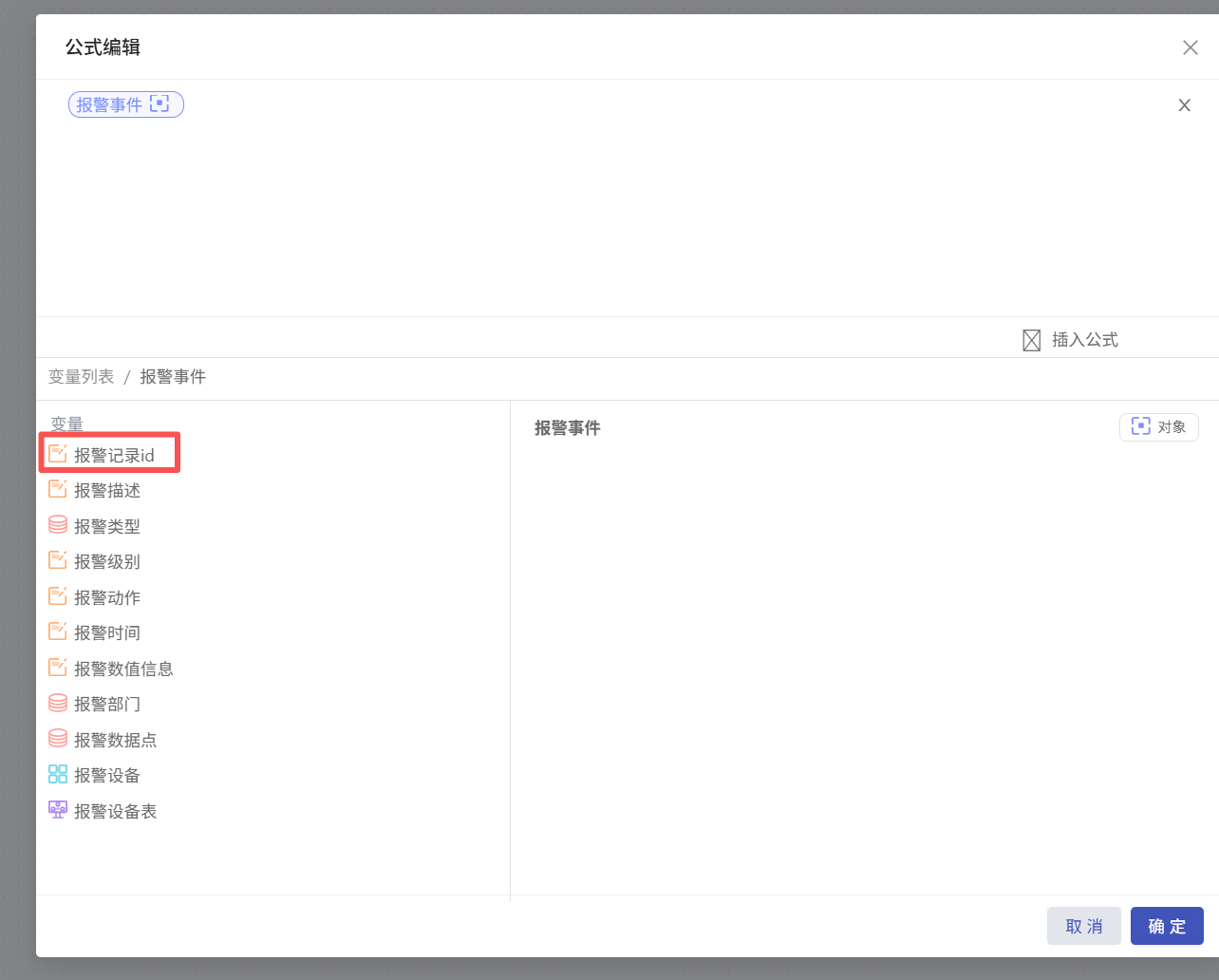
Task: Select the 报警设备 variable
Action: click(x=107, y=775)
